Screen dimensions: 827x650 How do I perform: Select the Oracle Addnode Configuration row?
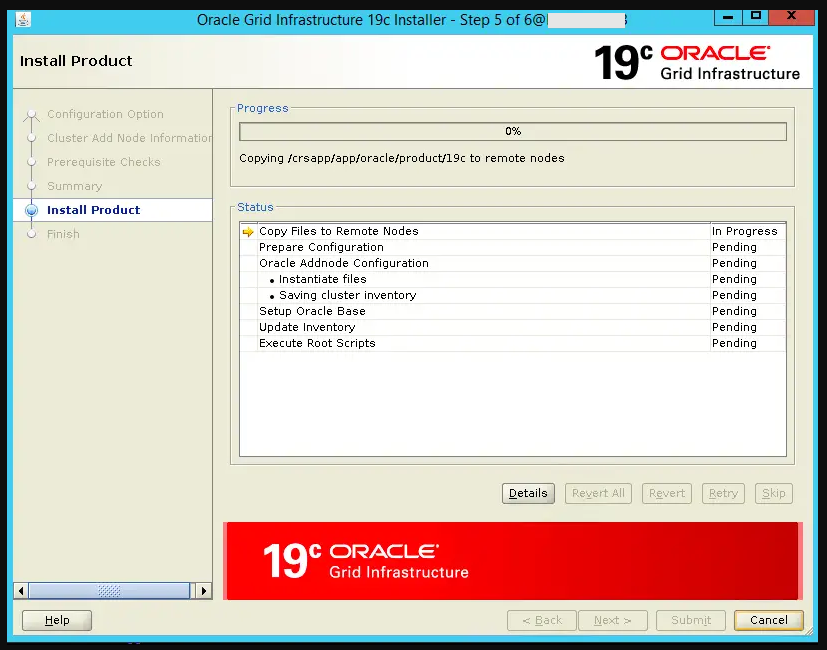[513, 263]
